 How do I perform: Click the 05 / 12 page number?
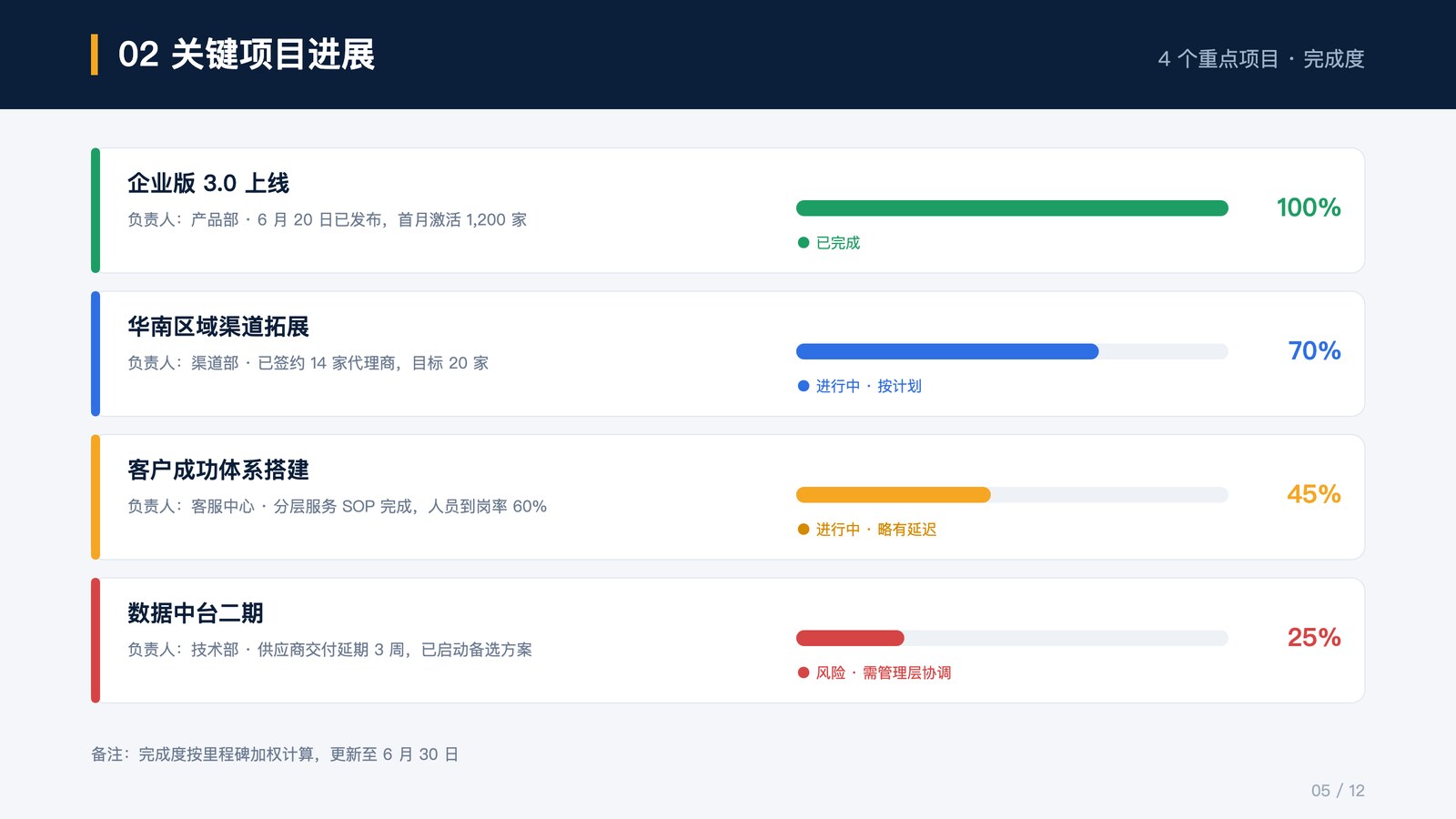(x=1338, y=791)
